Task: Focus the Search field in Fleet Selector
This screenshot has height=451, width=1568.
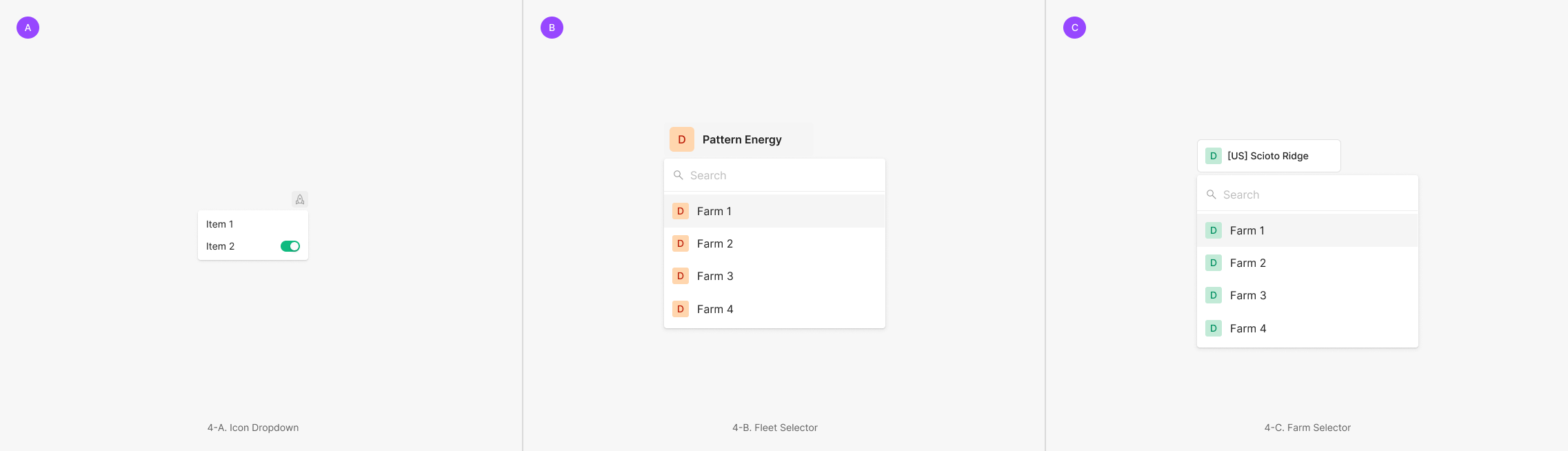Action: click(x=779, y=175)
